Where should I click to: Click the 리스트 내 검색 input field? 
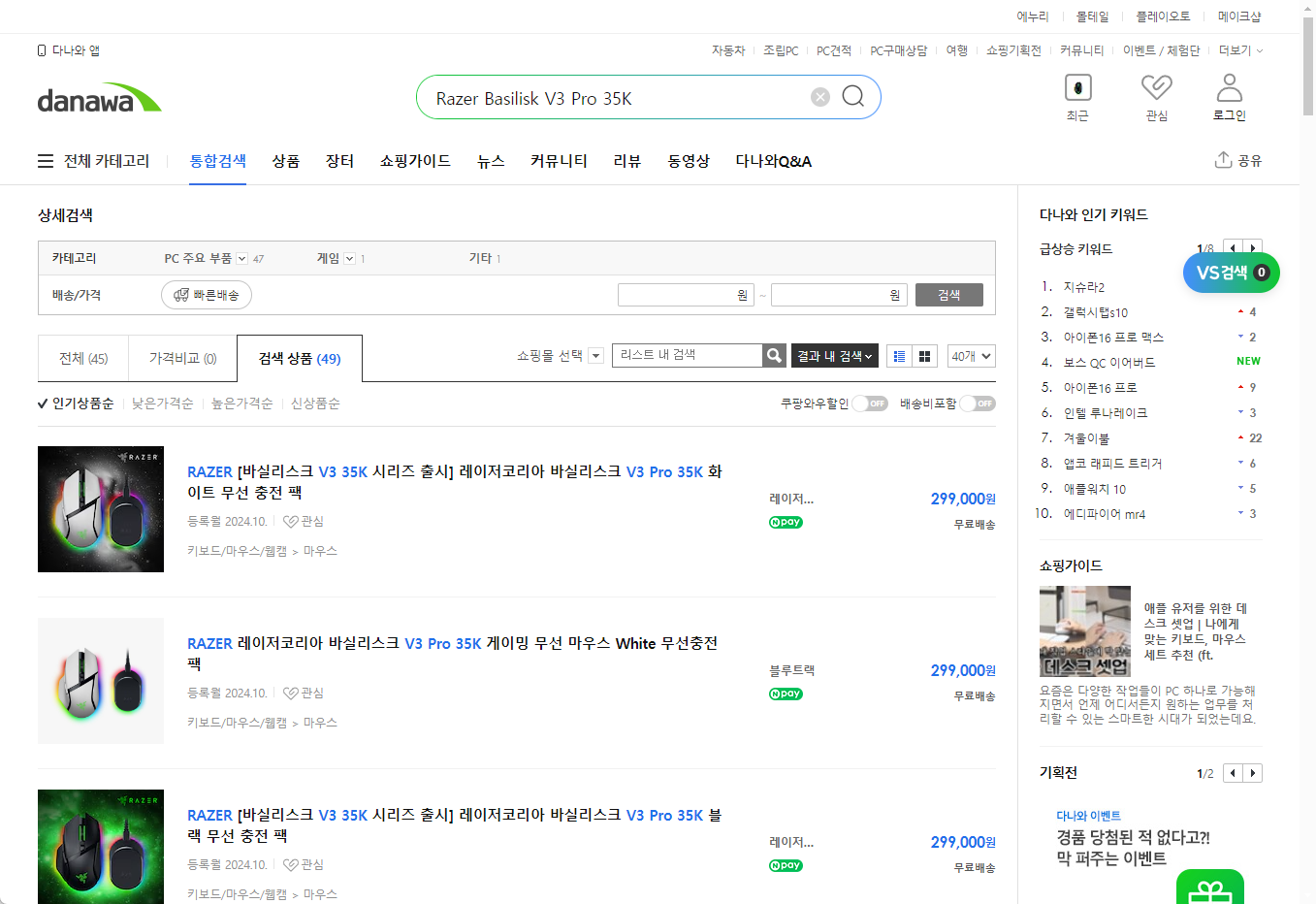688,356
